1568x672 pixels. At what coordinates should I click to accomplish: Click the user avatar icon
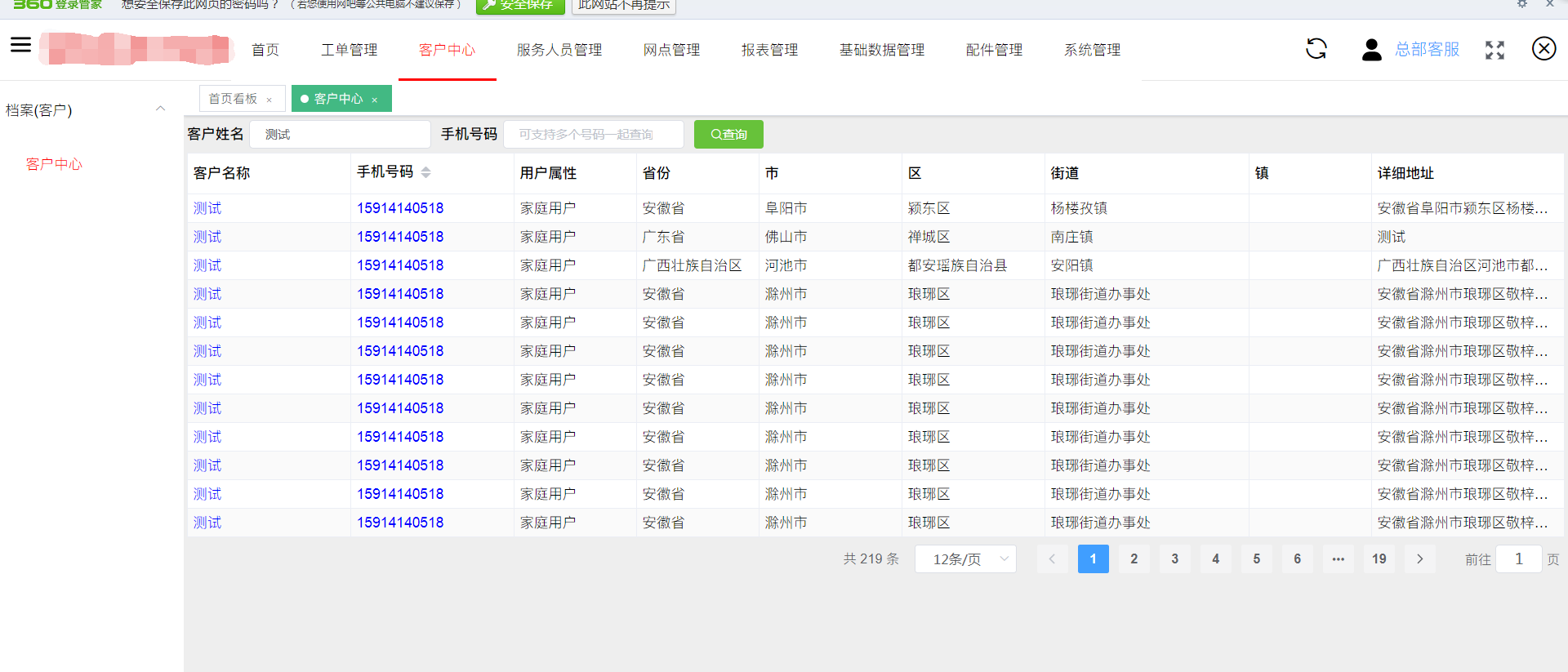click(1372, 50)
